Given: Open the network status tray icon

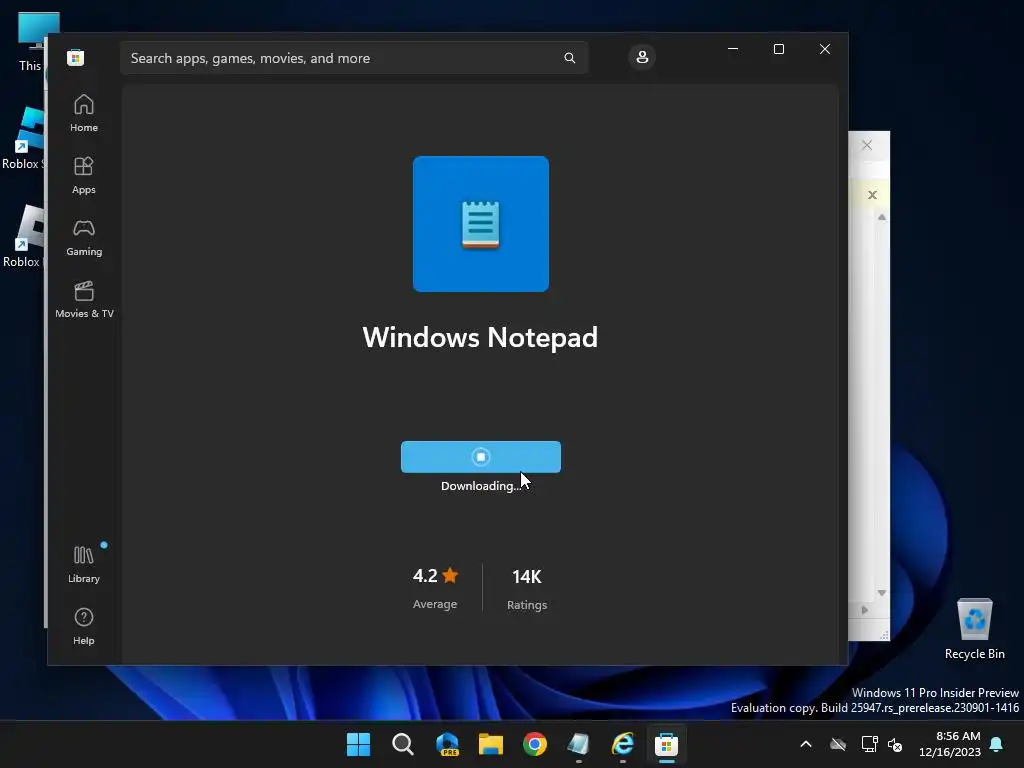Looking at the screenshot, I should [x=869, y=744].
